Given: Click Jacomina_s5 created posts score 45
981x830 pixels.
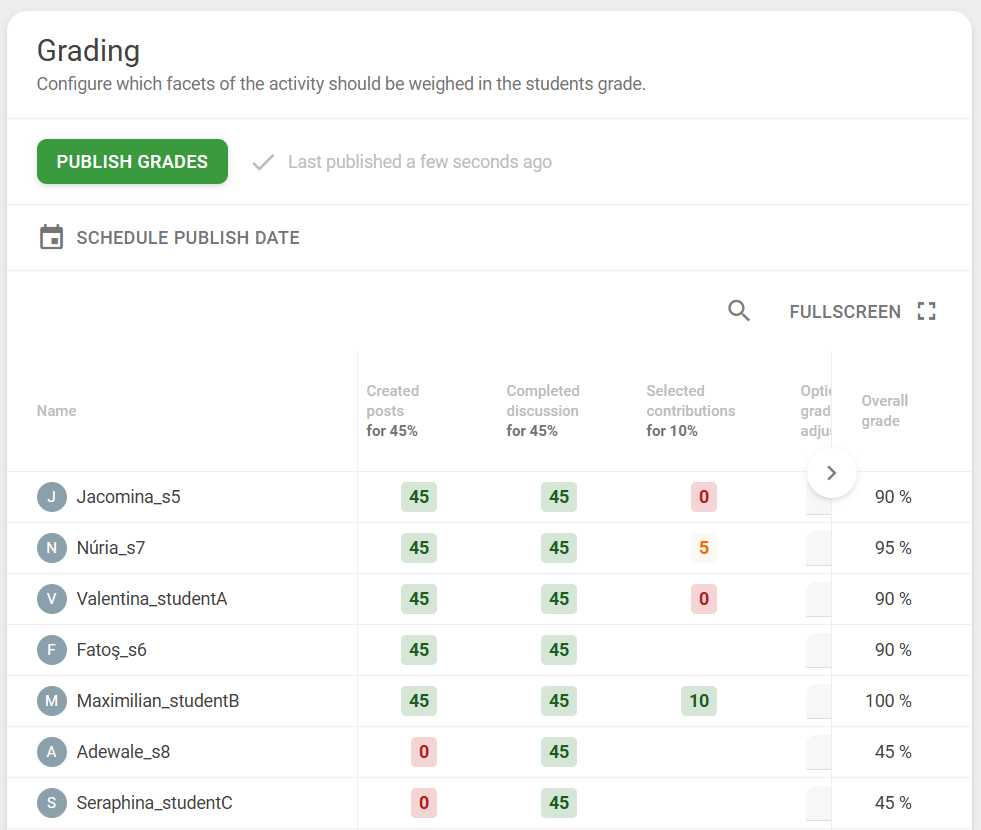Looking at the screenshot, I should point(419,497).
